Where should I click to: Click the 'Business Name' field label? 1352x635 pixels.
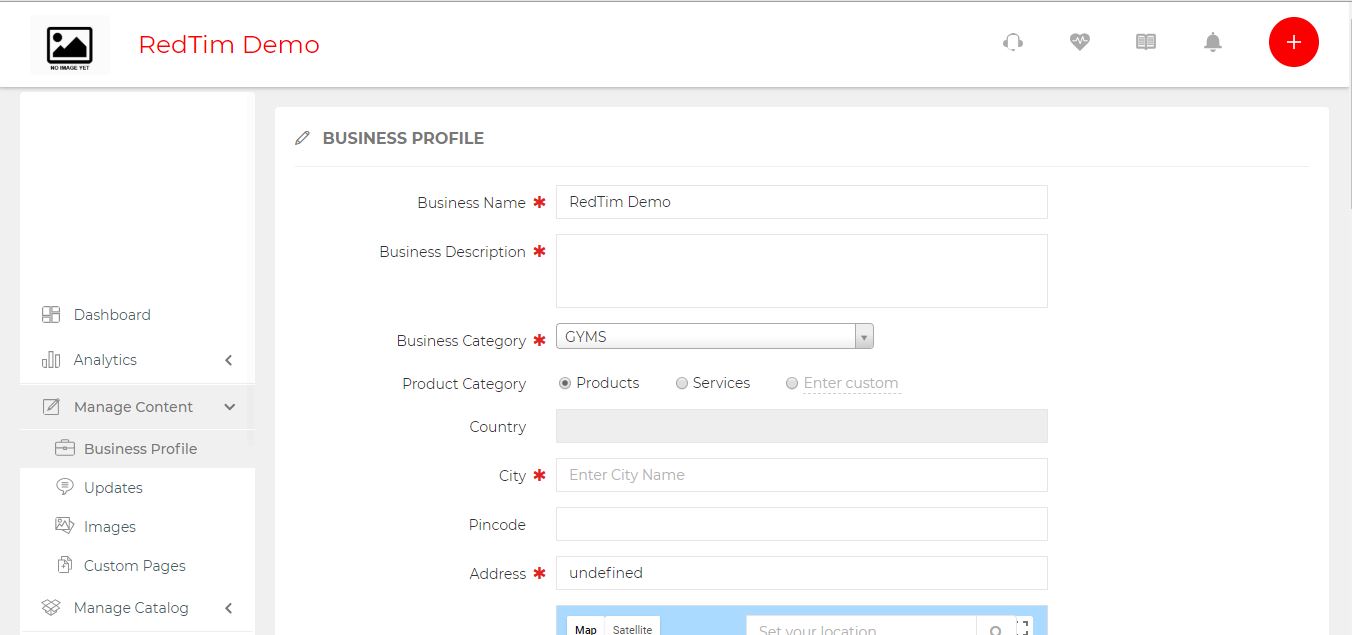[471, 203]
